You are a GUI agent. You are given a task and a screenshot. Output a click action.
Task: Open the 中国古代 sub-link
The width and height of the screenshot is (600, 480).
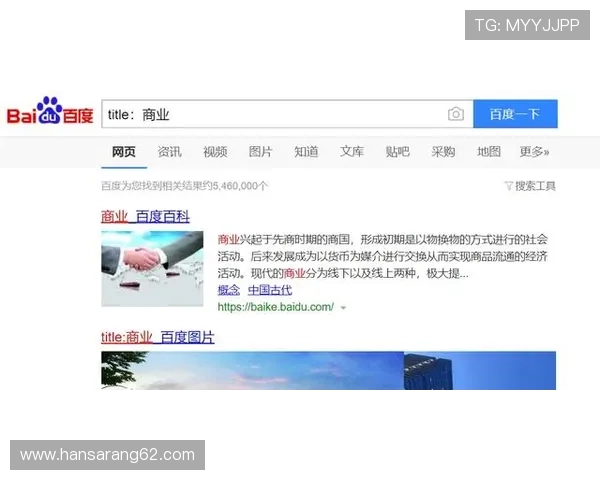coord(270,290)
